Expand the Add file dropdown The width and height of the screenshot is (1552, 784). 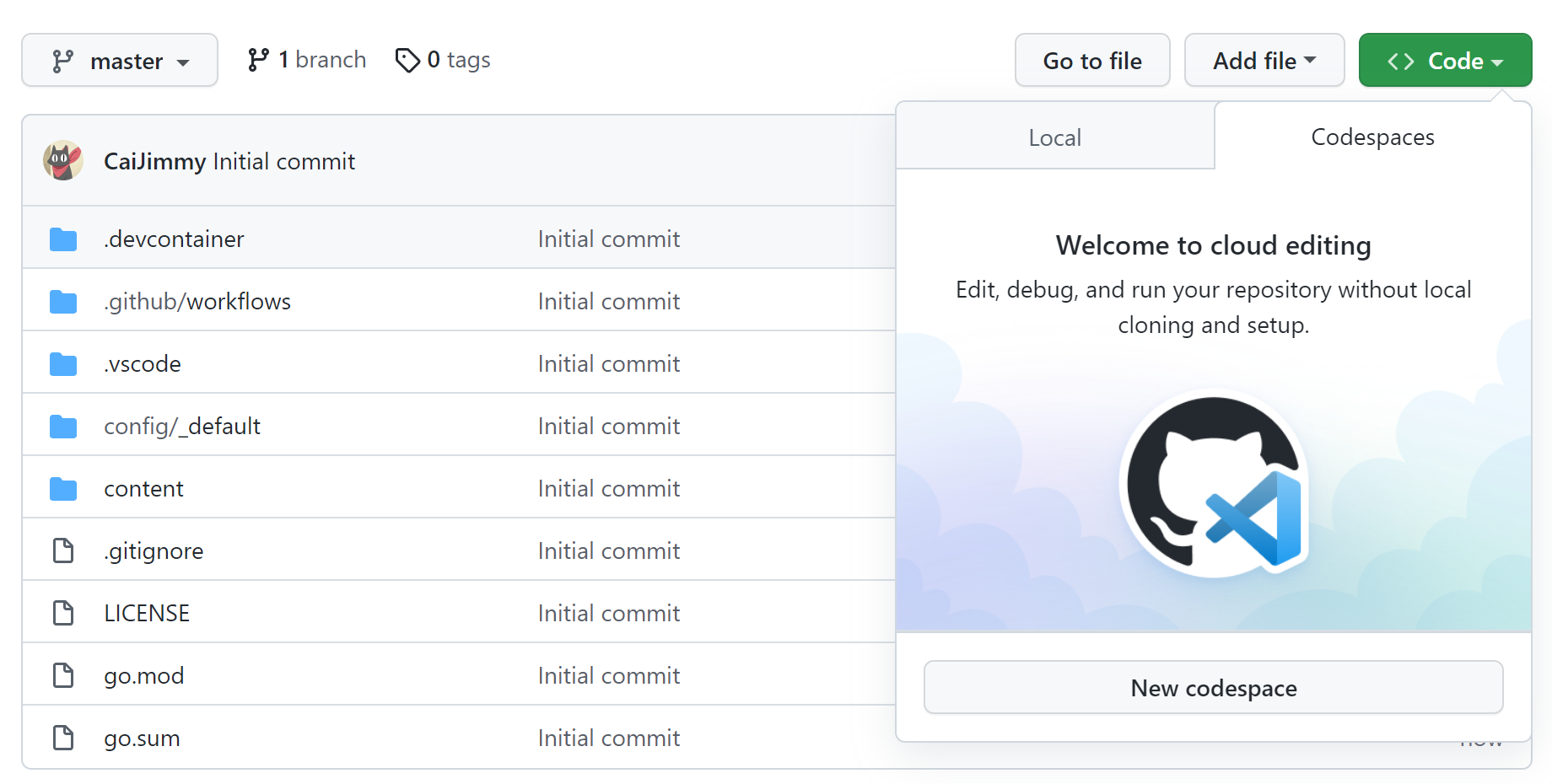point(1264,60)
